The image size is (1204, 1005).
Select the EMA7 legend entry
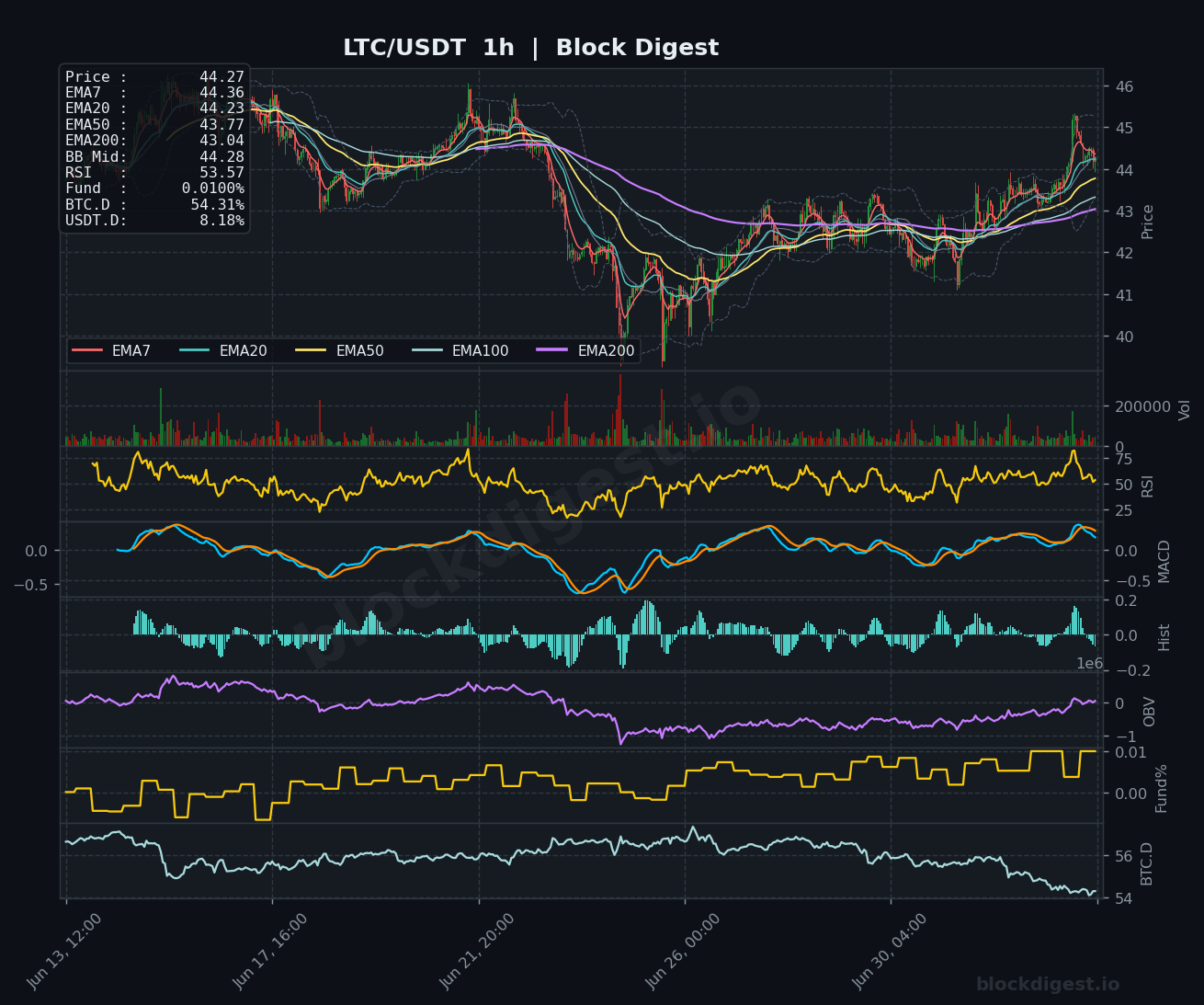(x=111, y=350)
